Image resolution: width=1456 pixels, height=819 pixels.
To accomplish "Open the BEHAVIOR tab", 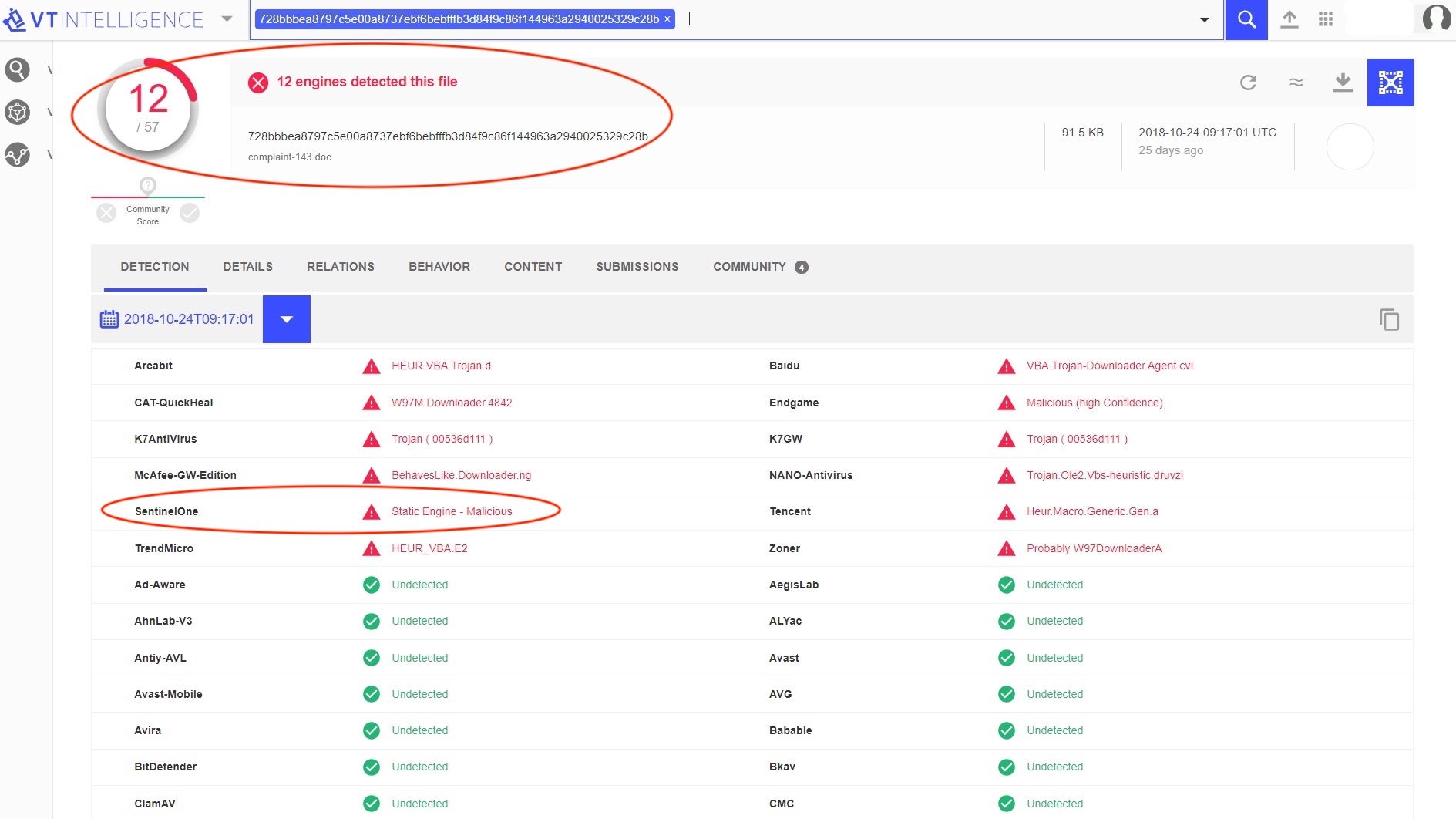I will point(439,267).
